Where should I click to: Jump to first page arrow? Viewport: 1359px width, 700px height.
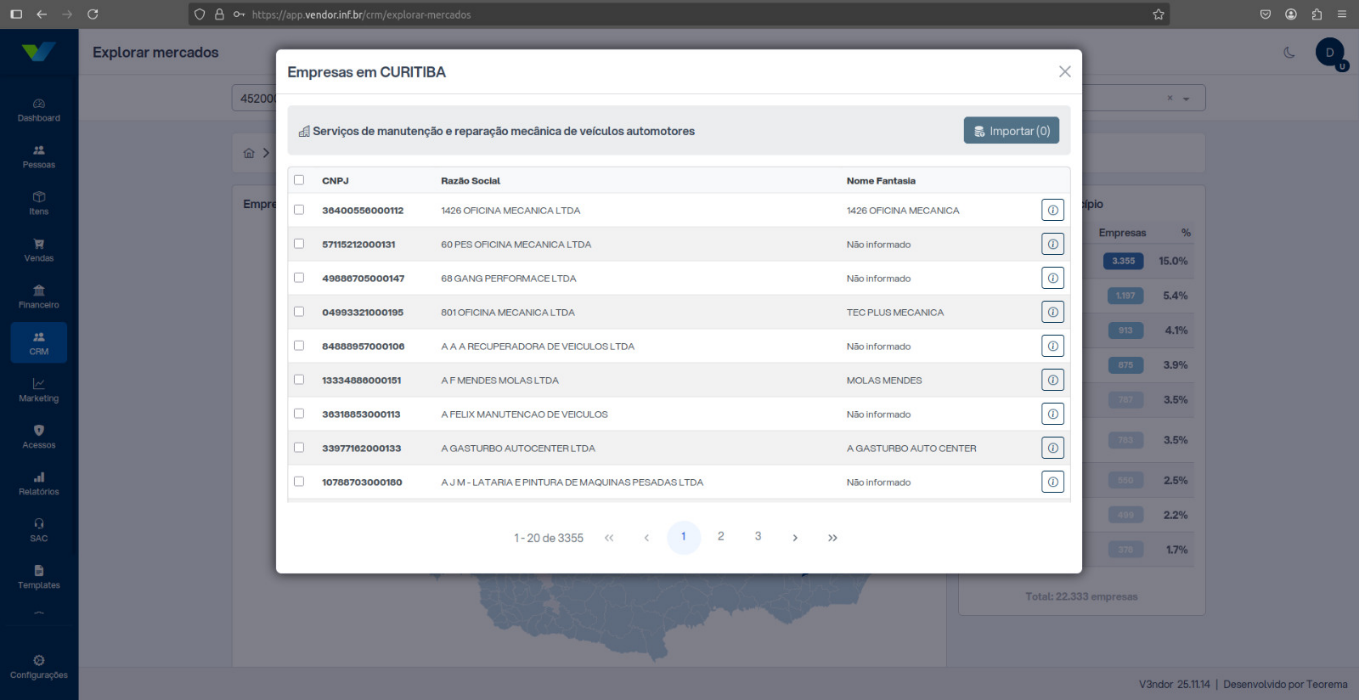[x=609, y=538]
